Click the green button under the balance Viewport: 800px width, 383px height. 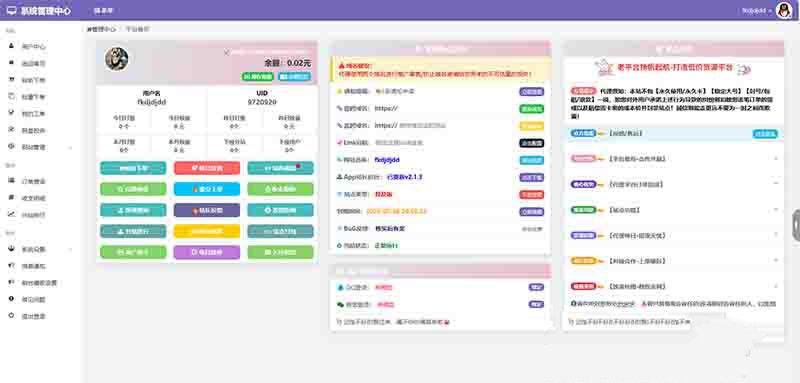coord(258,76)
